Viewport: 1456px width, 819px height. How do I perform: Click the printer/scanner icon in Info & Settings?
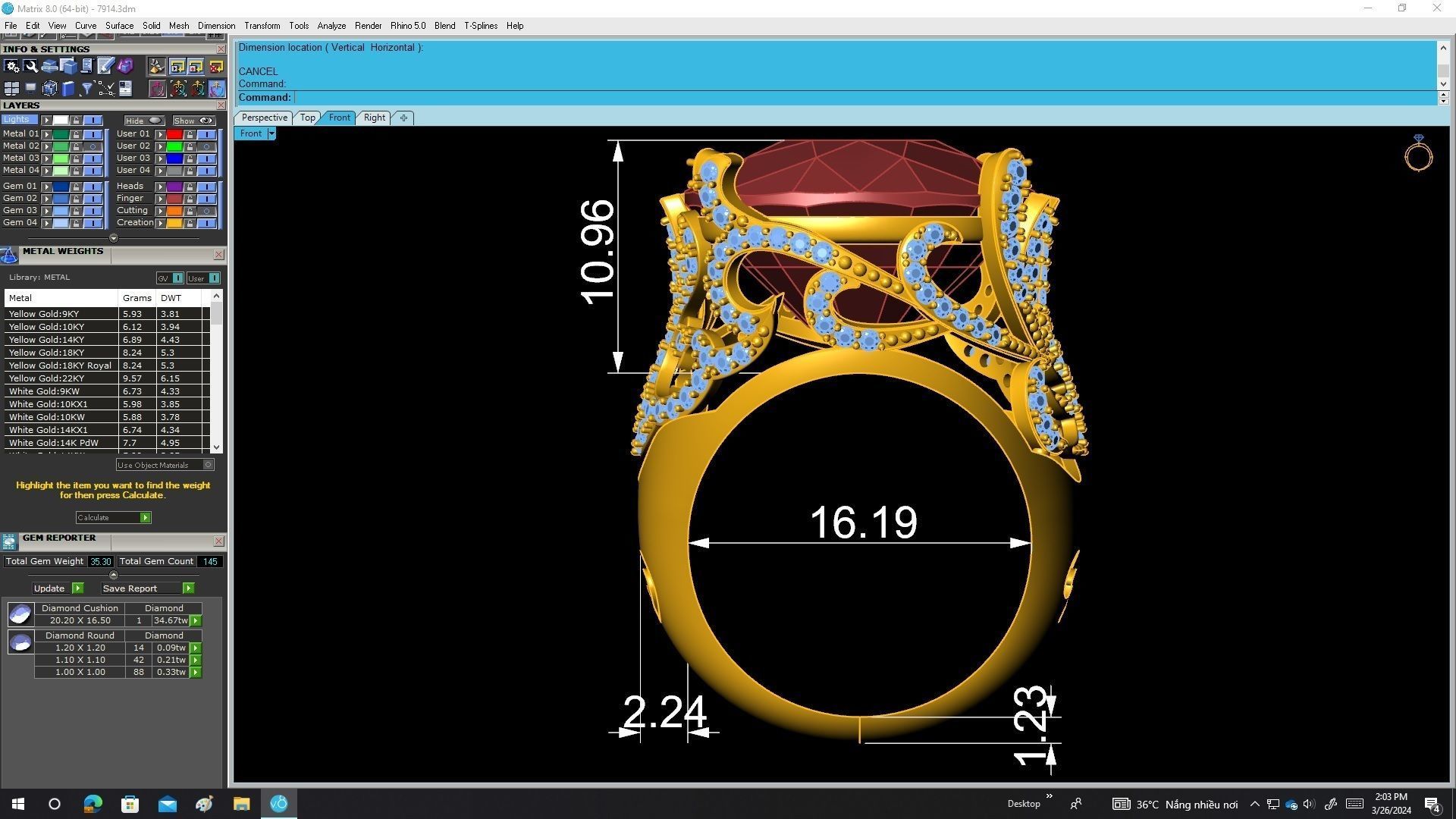point(49,66)
